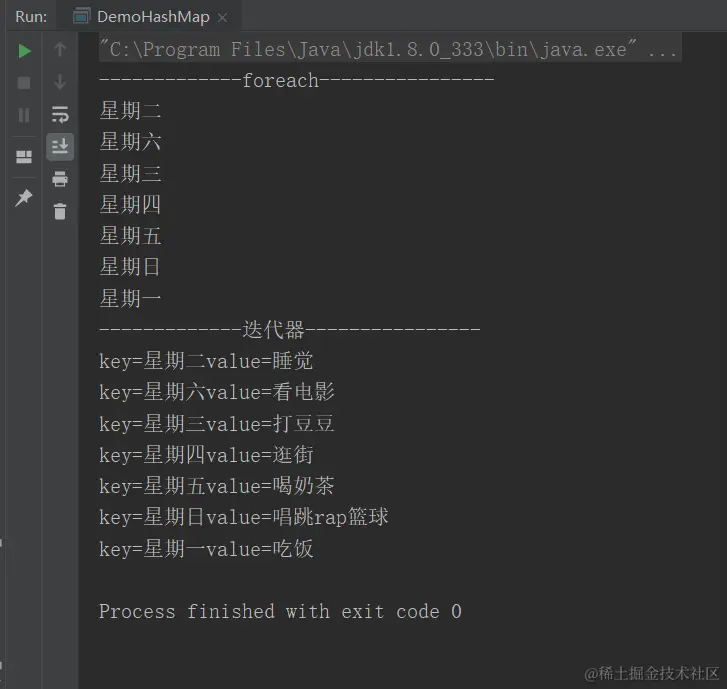
Task: Toggle soft-wrap for console output
Action: point(60,115)
